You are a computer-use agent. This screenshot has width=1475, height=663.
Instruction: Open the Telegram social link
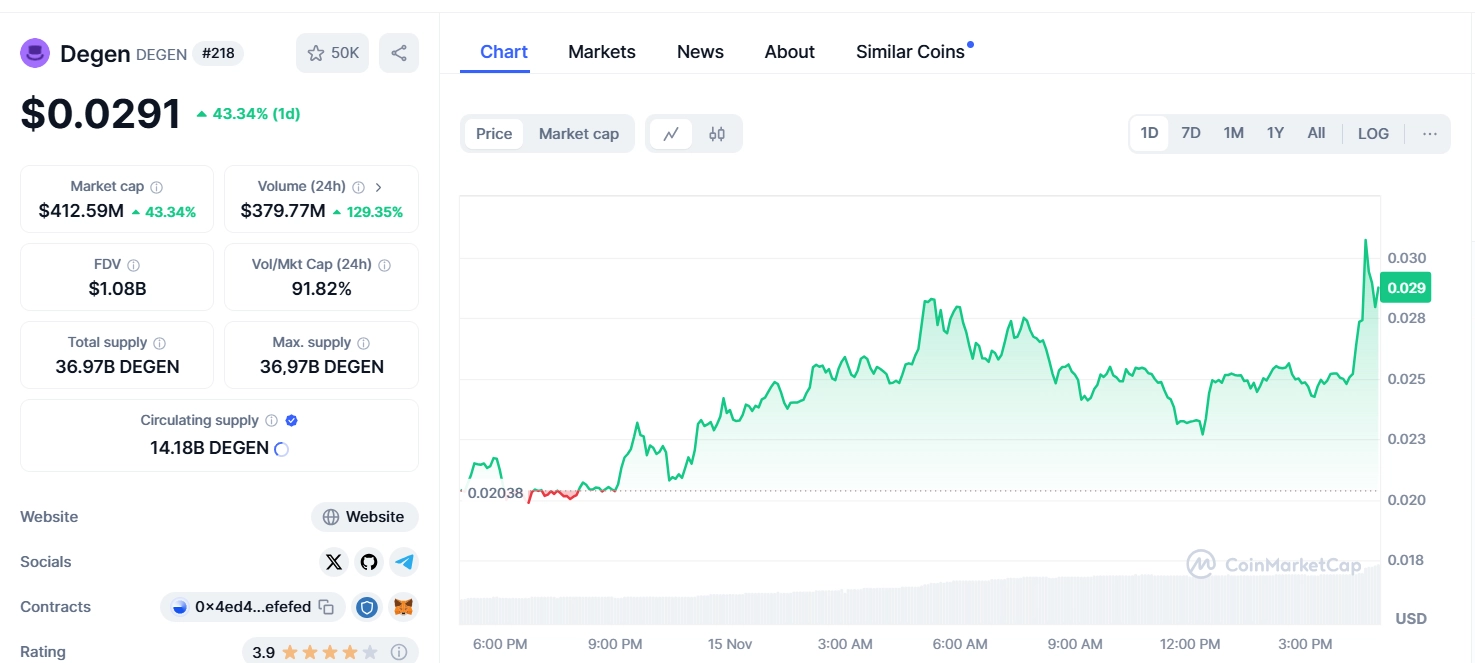click(404, 562)
